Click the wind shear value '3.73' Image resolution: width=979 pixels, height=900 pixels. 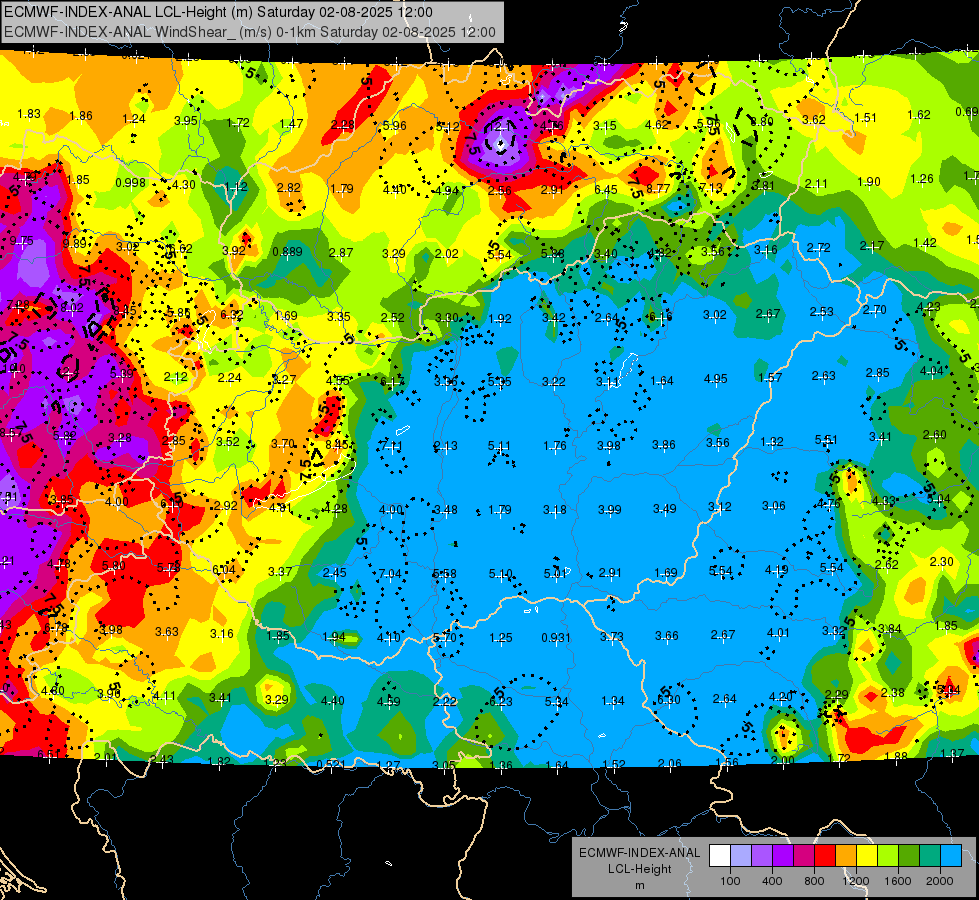tap(611, 636)
